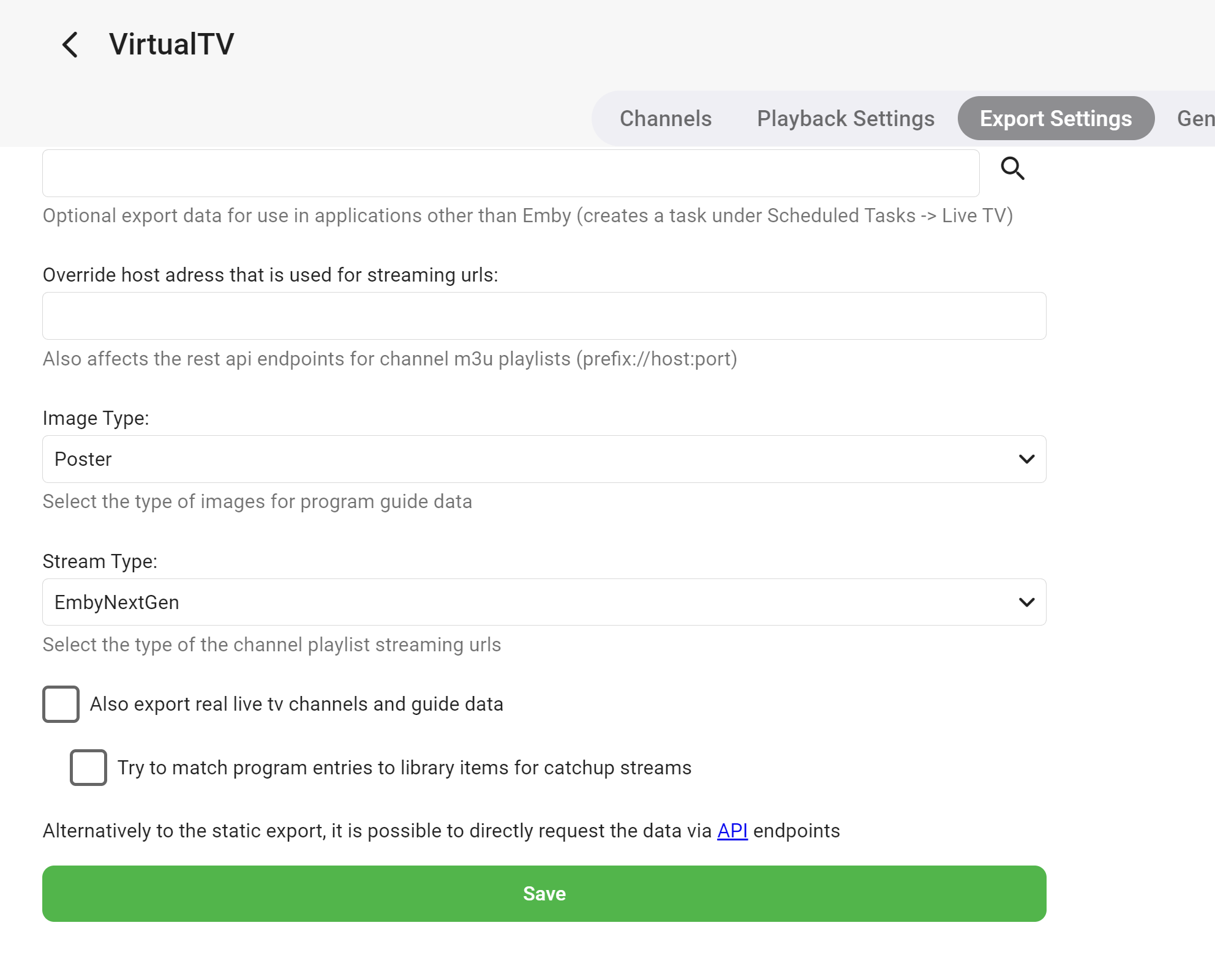Click the VirtualTV page title

pos(171,45)
